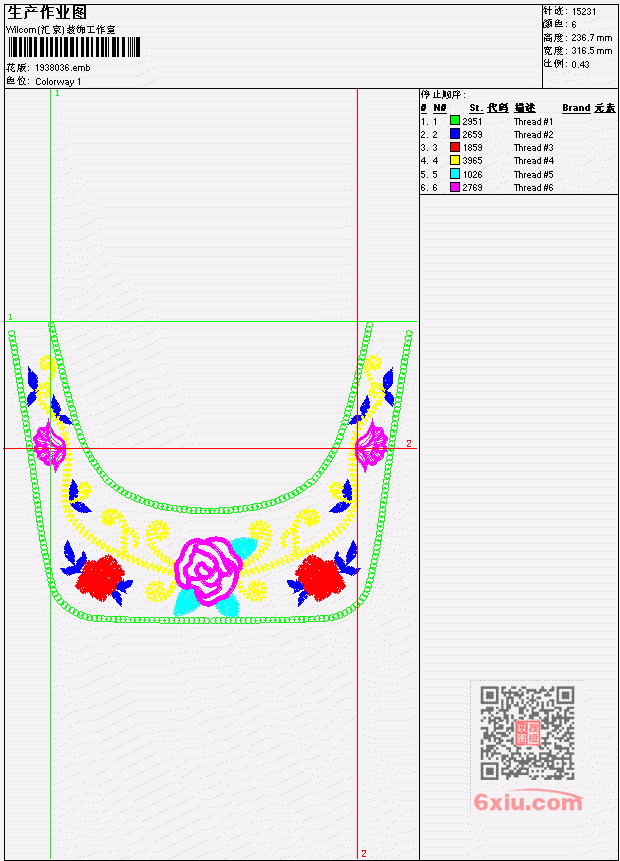Click the green swatch for Thread #1

[455, 120]
